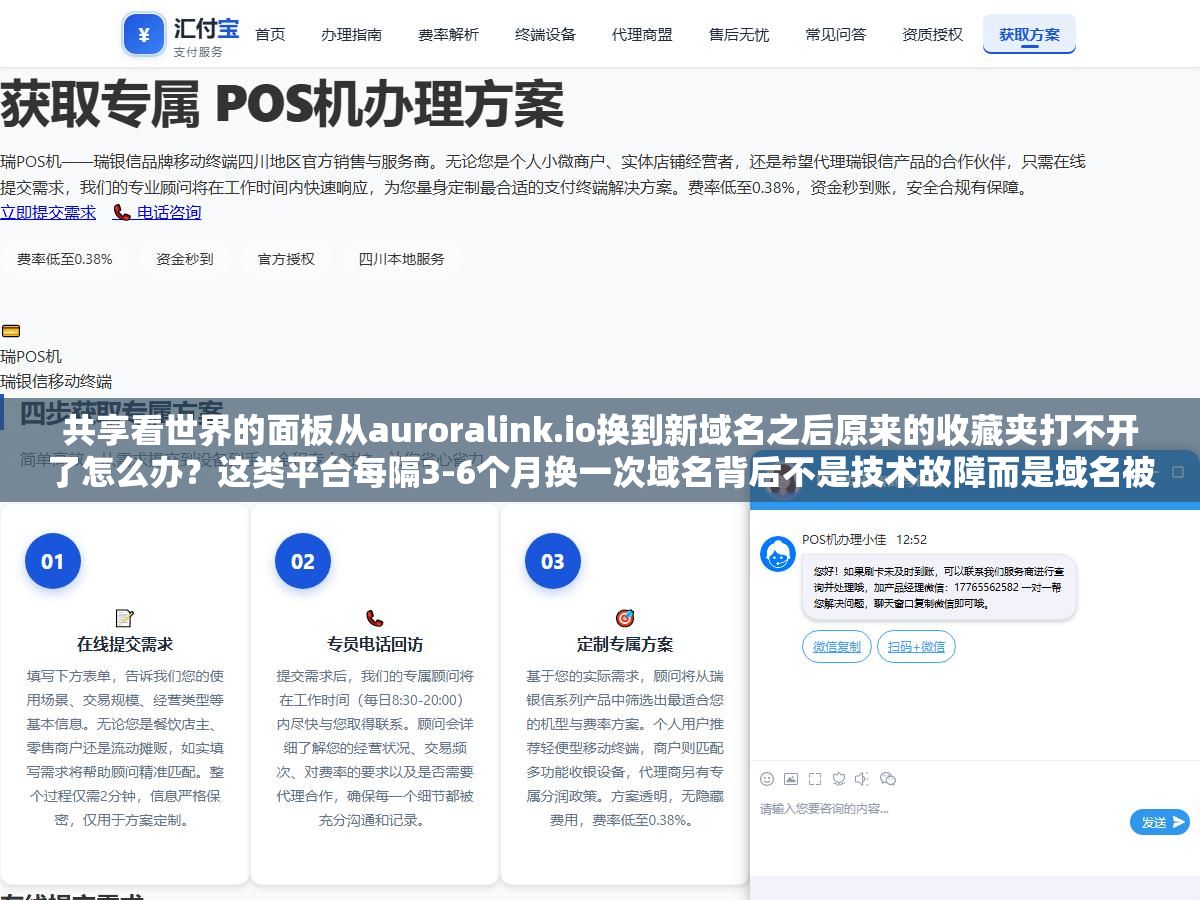Open 售后无忧 nav item
The width and height of the screenshot is (1200, 900).
click(739, 34)
